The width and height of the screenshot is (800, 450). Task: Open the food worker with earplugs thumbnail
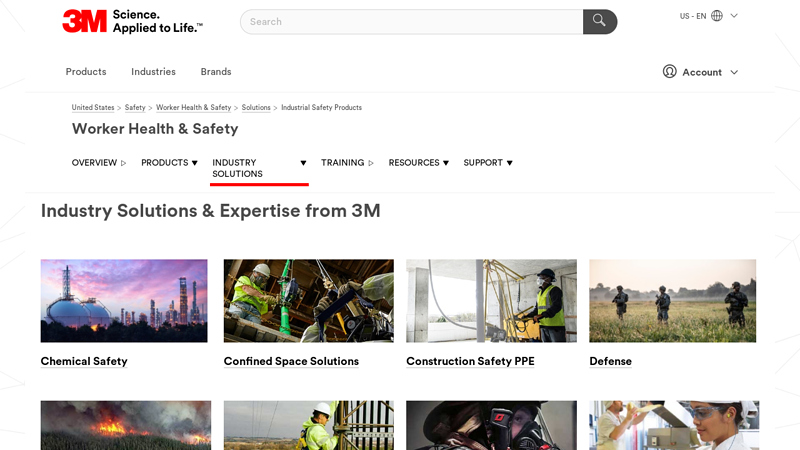[674, 425]
